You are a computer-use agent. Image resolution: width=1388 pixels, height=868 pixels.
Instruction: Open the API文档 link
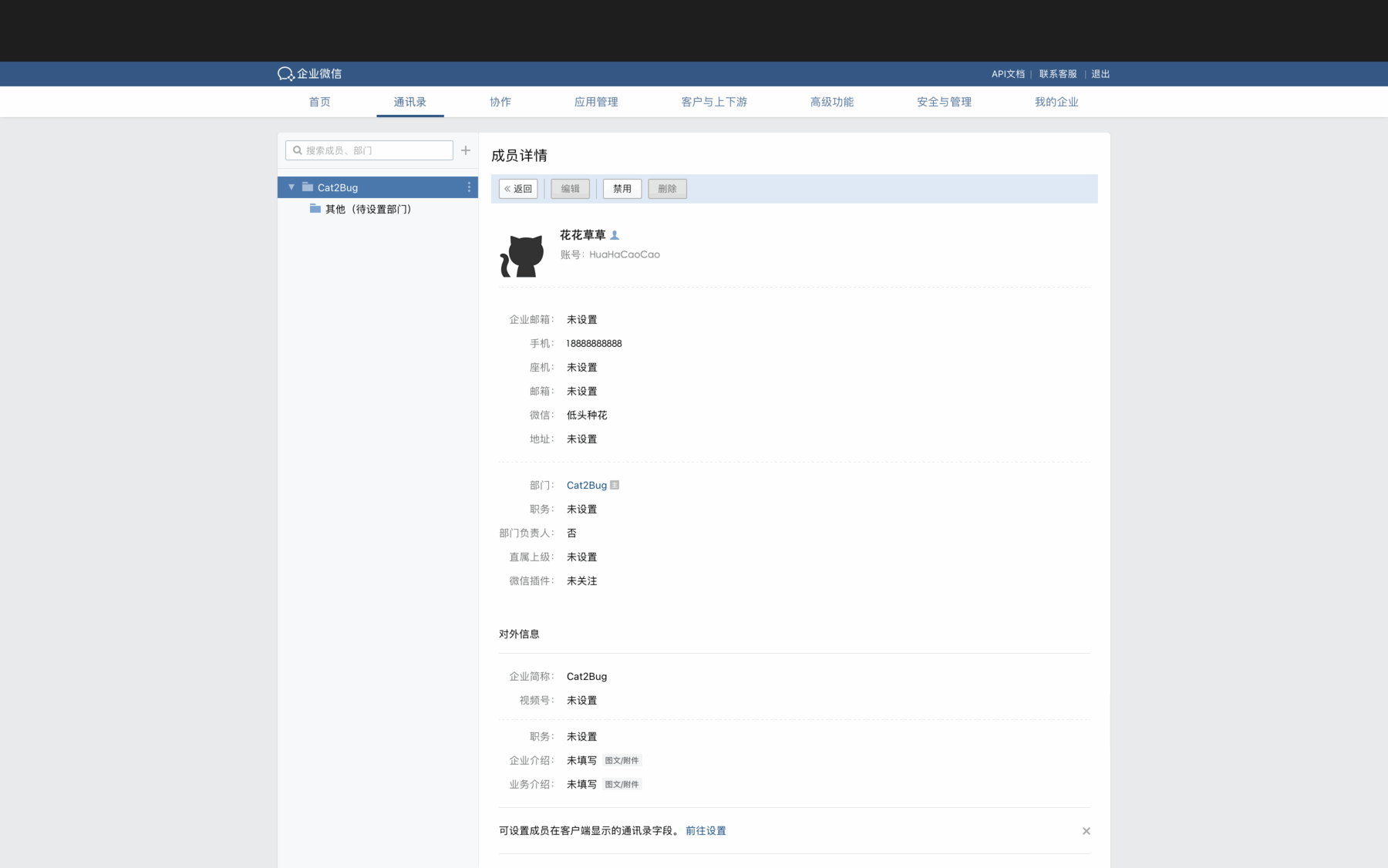tap(1008, 74)
